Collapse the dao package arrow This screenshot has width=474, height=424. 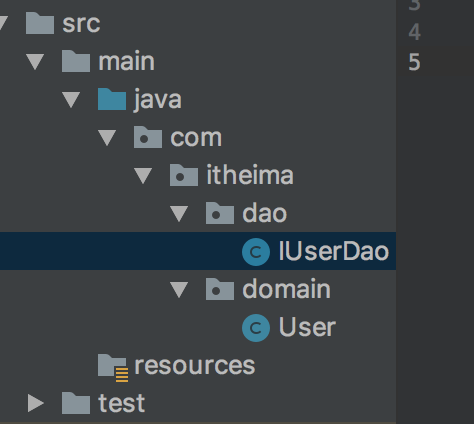(179, 214)
